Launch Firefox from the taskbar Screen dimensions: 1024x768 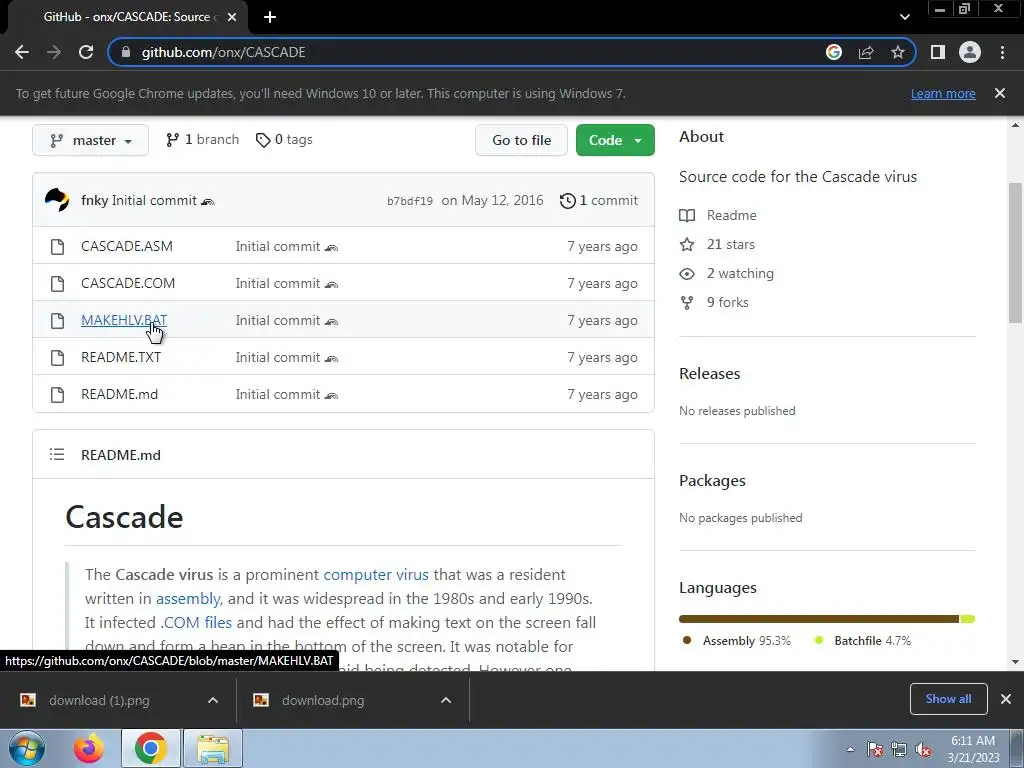88,748
